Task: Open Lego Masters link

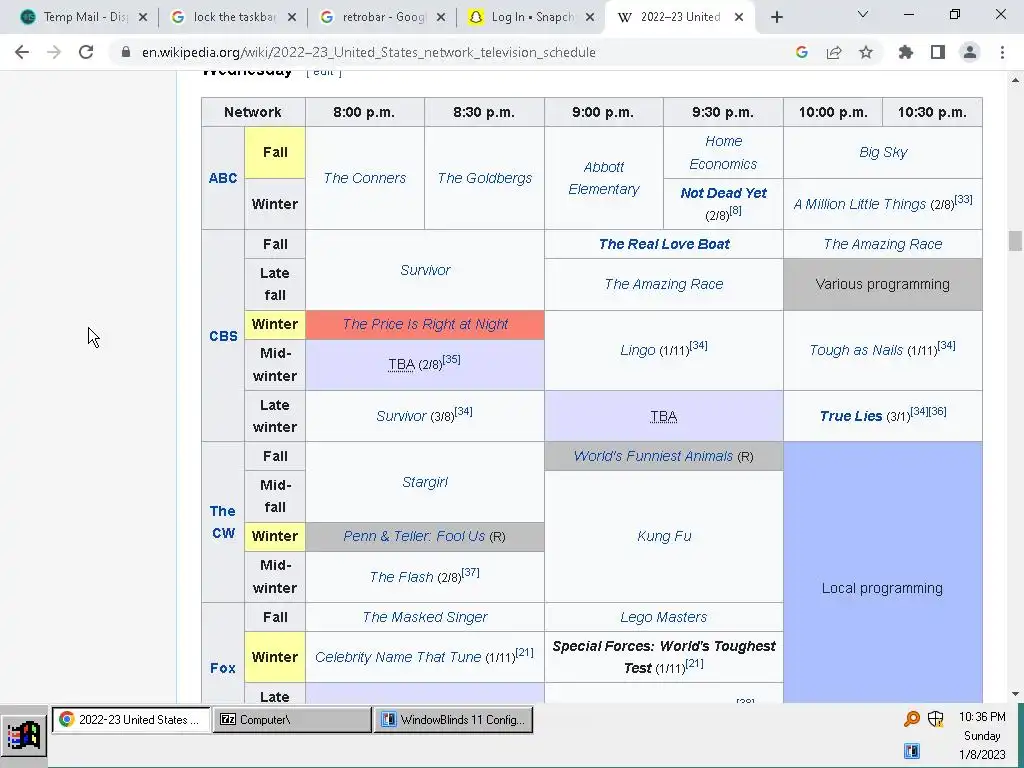Action: [x=664, y=617]
